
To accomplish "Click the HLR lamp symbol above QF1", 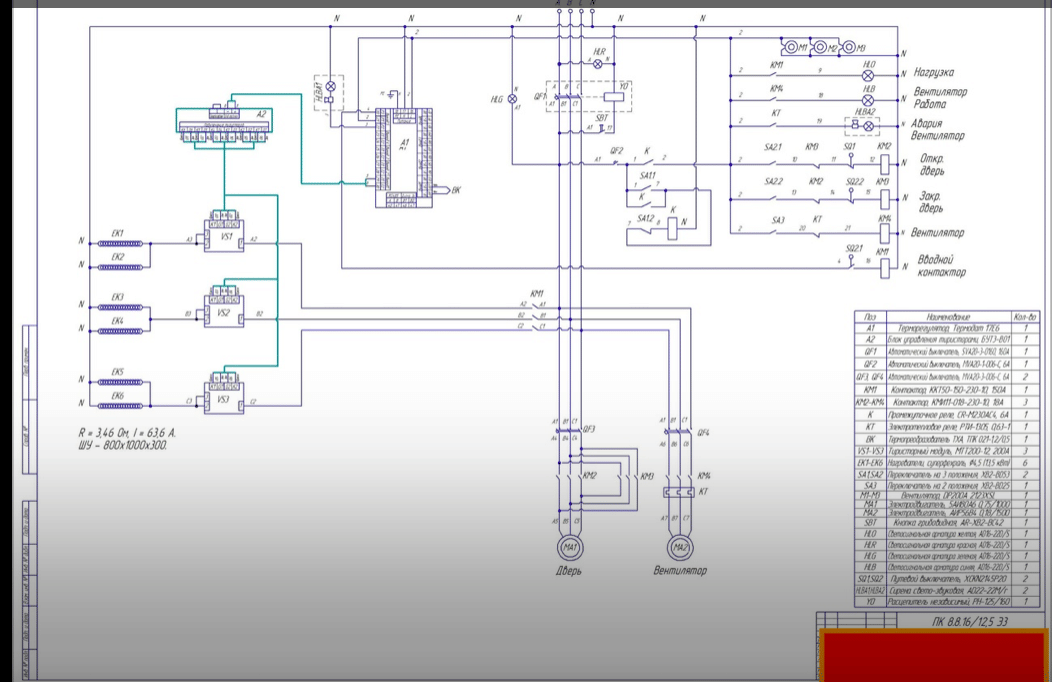I will pos(599,62).
